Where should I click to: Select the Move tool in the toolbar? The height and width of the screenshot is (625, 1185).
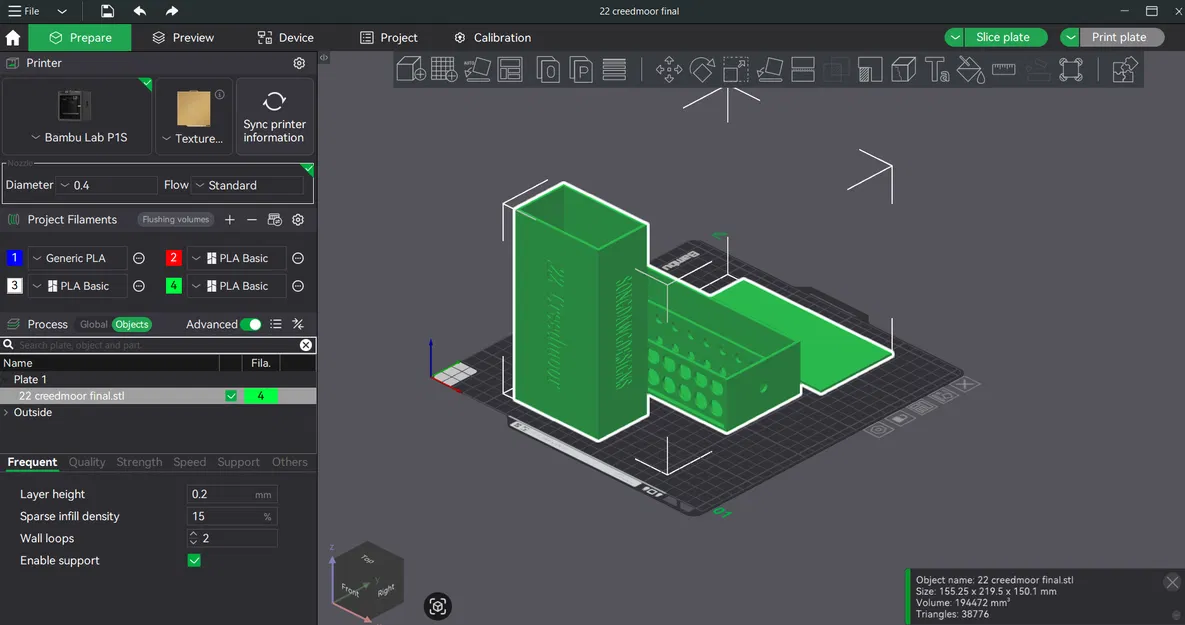click(669, 69)
